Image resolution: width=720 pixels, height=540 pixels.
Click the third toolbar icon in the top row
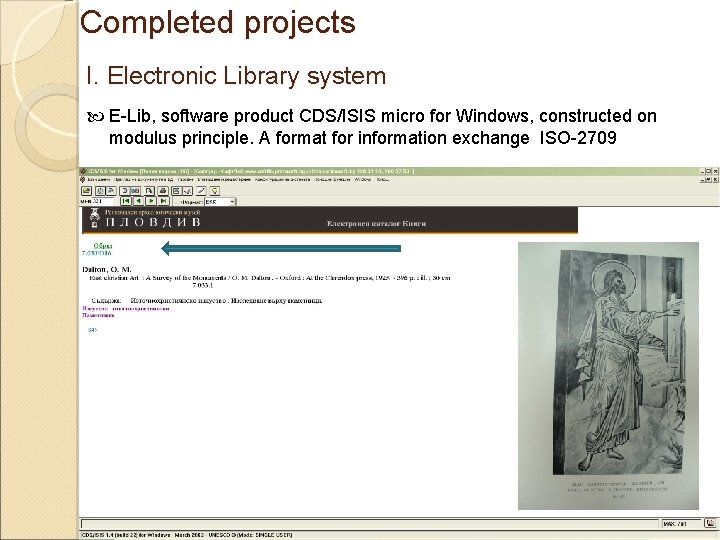click(x=111, y=191)
